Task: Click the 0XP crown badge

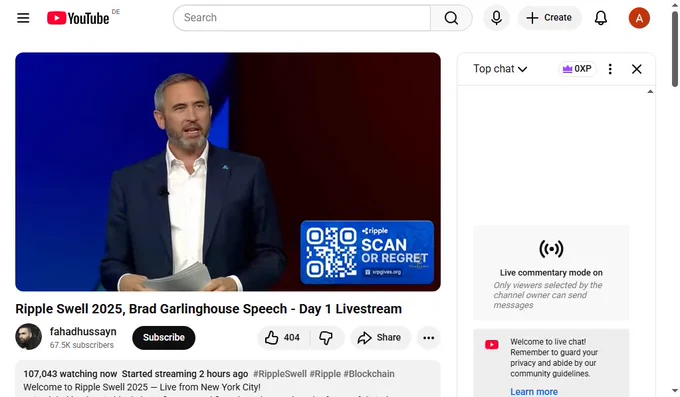Action: (x=577, y=69)
